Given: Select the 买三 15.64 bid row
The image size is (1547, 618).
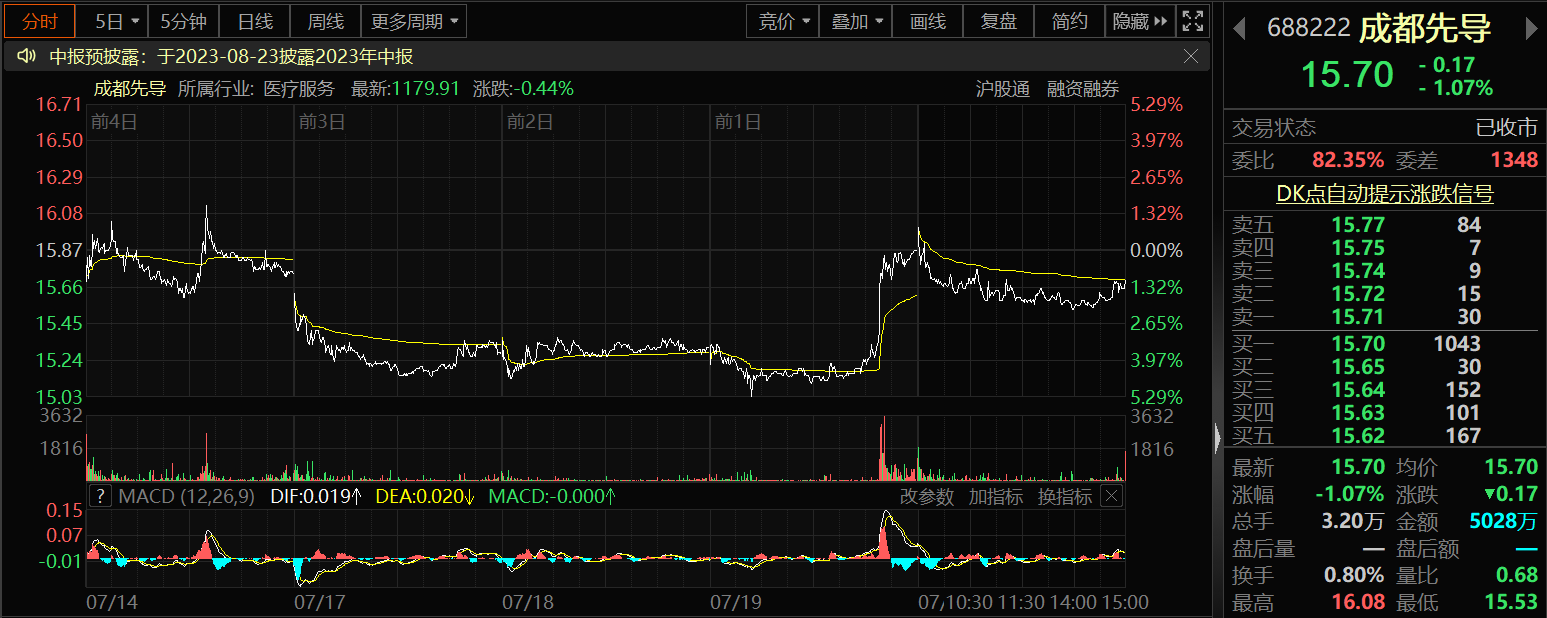Looking at the screenshot, I should [1385, 389].
